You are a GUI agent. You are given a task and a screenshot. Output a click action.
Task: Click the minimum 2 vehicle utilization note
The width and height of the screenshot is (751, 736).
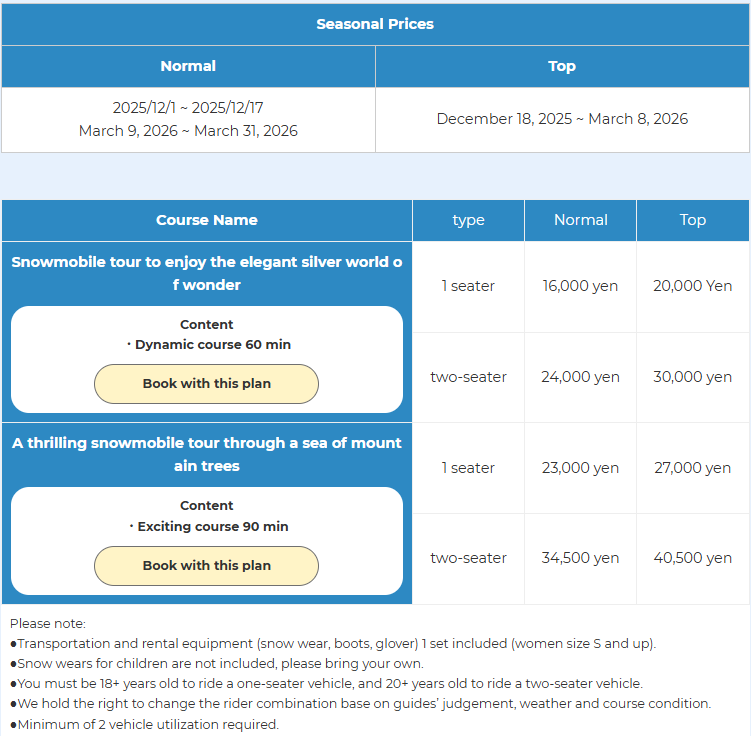pos(148,724)
